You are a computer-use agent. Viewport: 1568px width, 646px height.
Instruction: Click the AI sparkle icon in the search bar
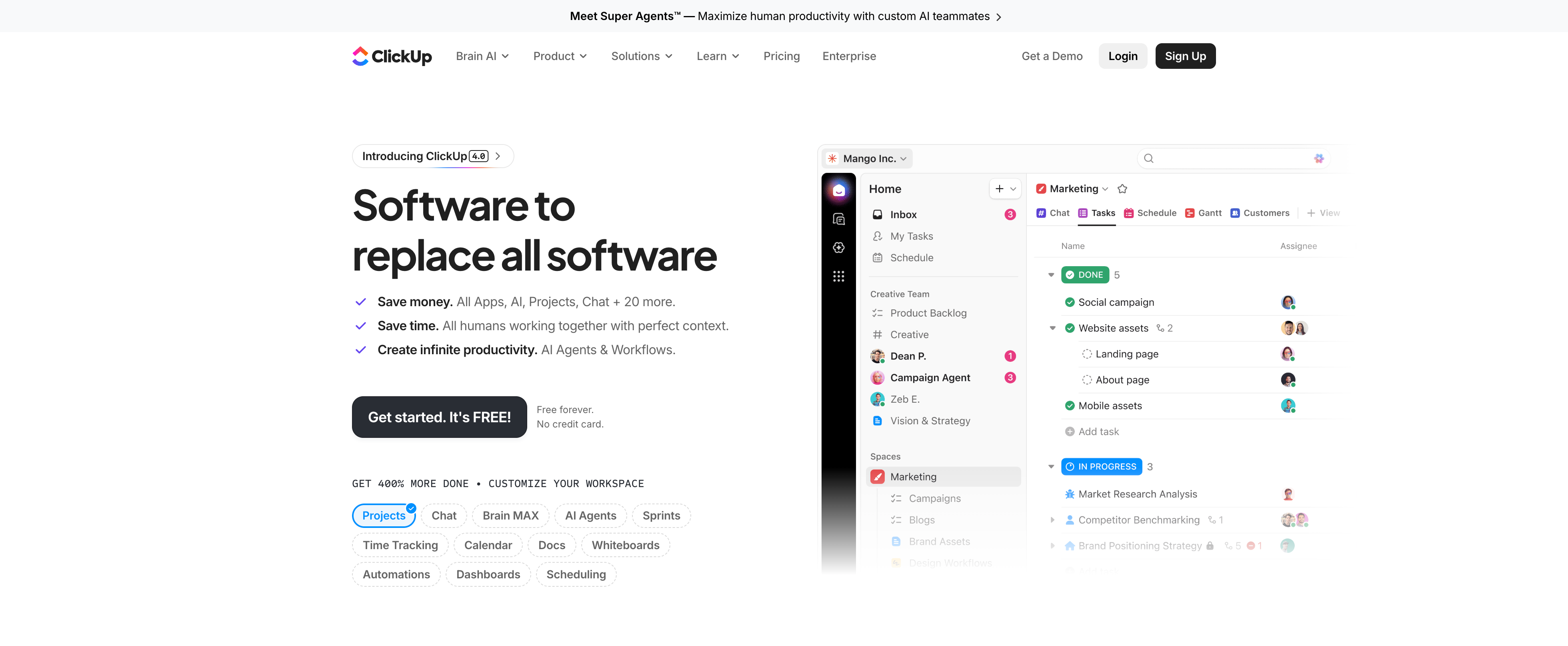1318,158
